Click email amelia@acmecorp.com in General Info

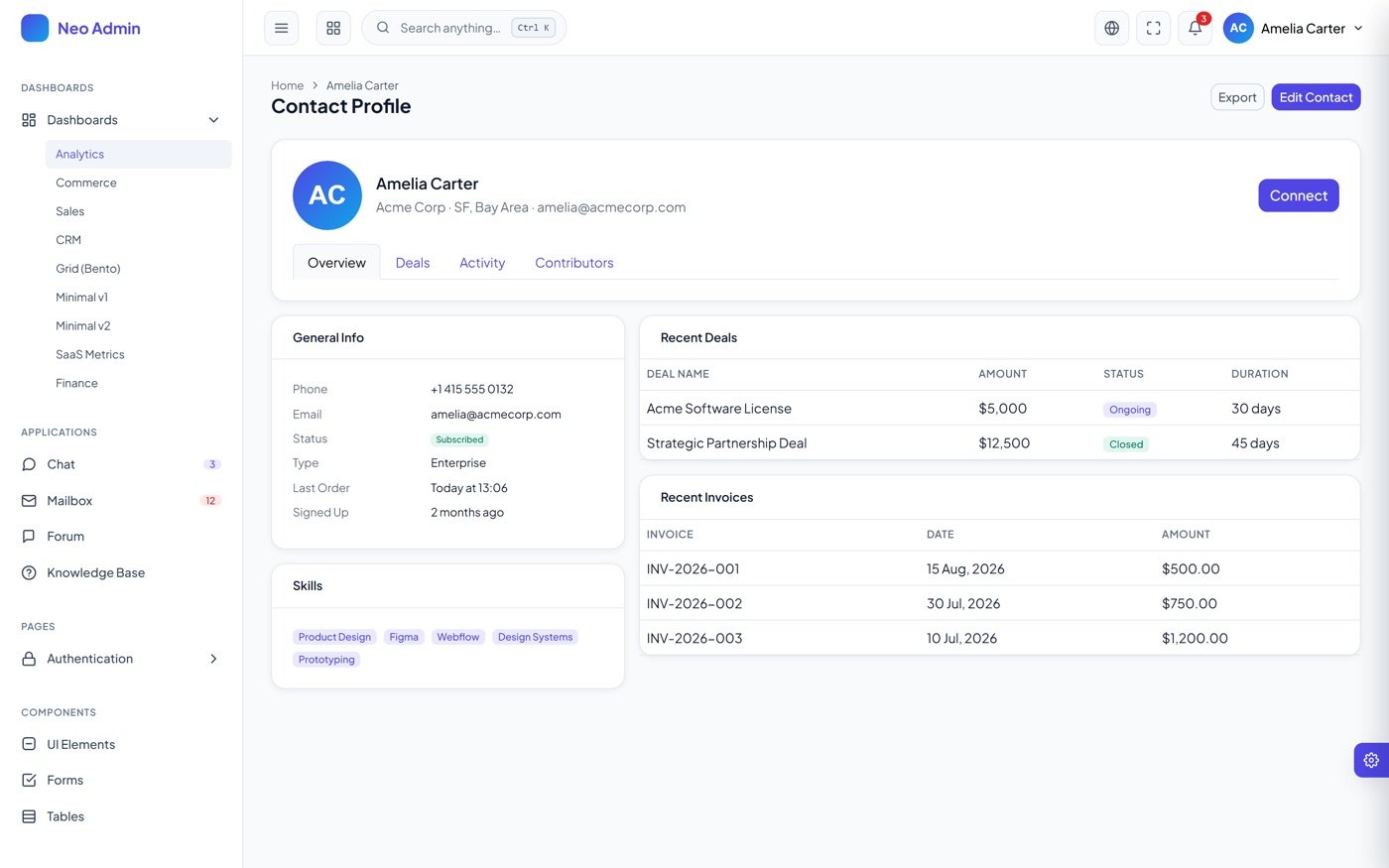[x=496, y=415]
